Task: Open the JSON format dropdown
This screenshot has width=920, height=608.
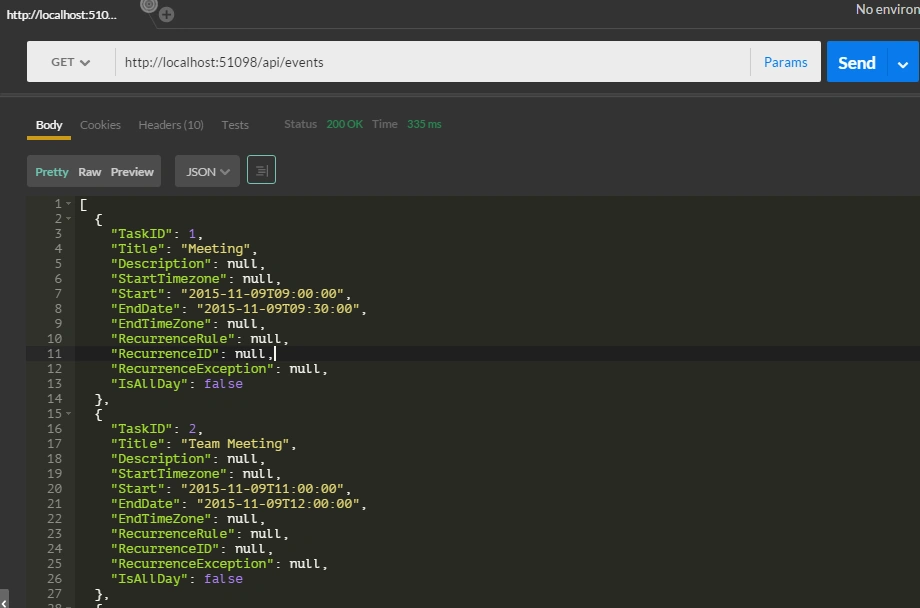Action: click(208, 171)
